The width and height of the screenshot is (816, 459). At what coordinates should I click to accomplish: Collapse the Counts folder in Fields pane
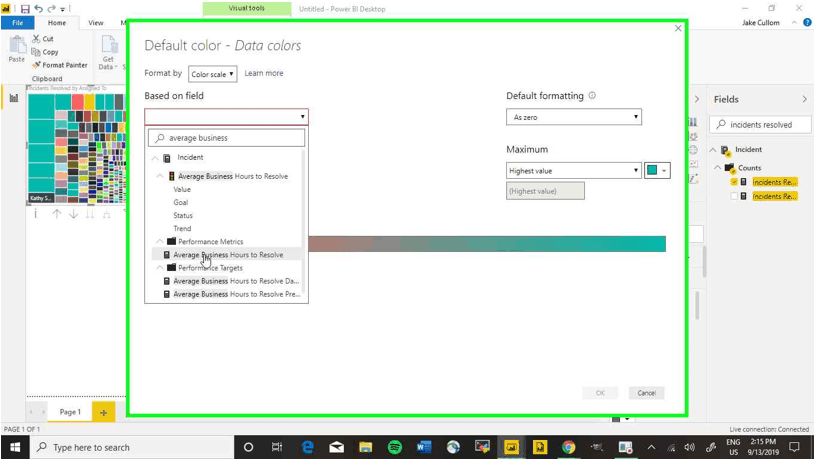(x=718, y=168)
